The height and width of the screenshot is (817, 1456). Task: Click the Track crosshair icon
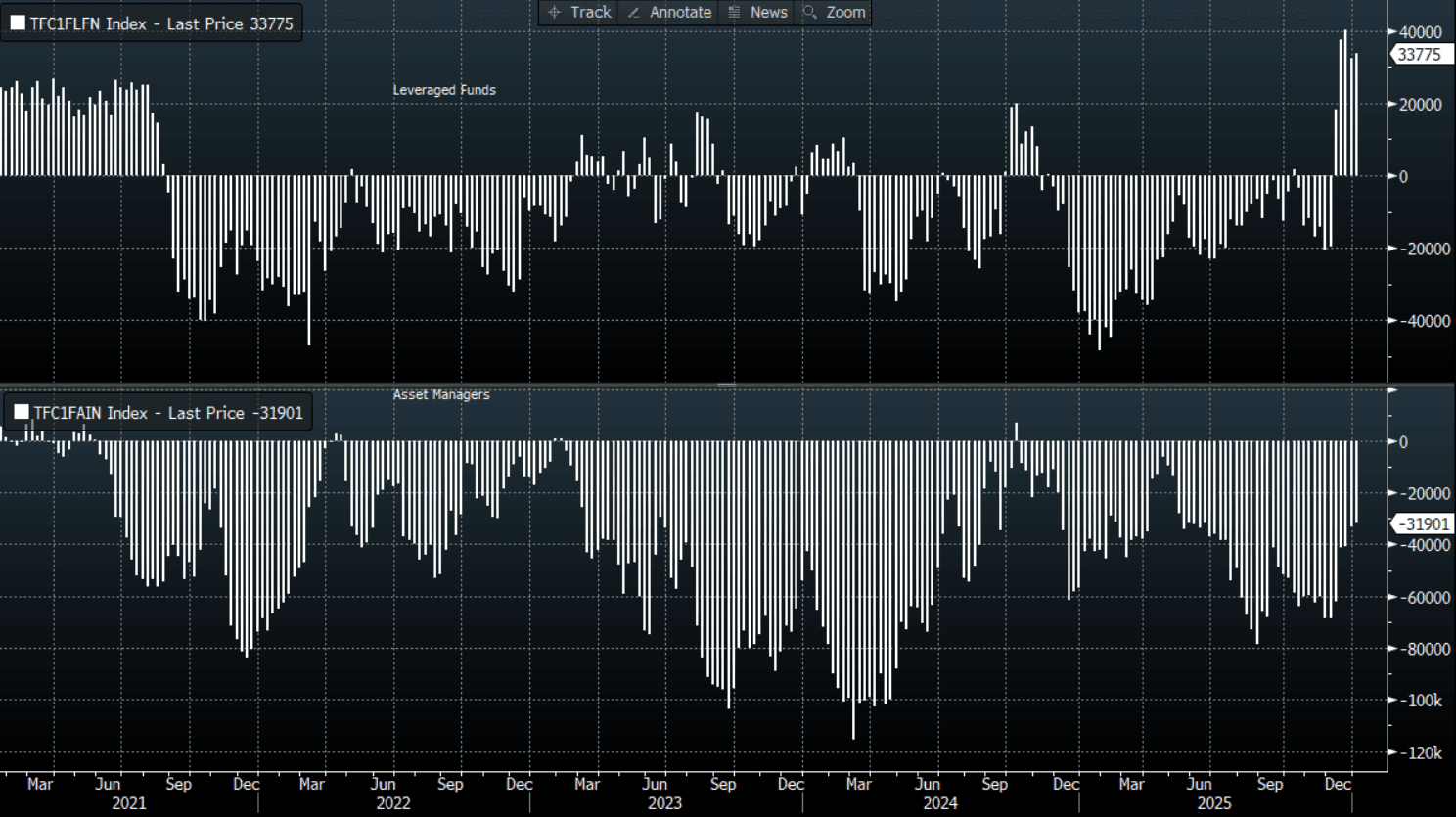click(x=554, y=13)
